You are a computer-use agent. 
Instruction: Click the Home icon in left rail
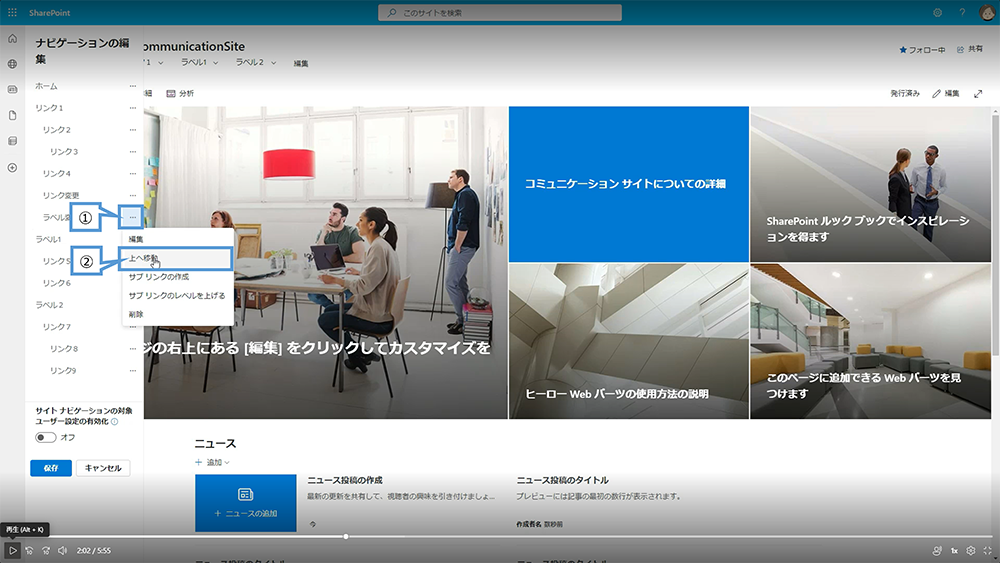[x=12, y=39]
